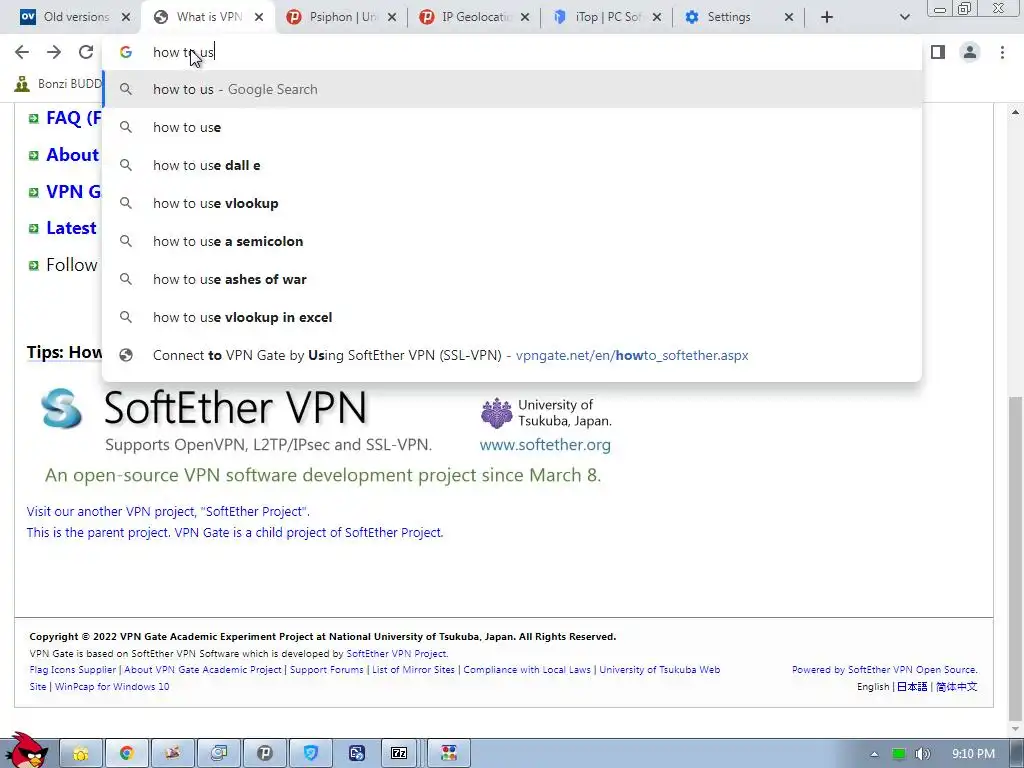Click the SoftEther VPN logo banner
The image size is (1024, 768).
[x=204, y=408]
